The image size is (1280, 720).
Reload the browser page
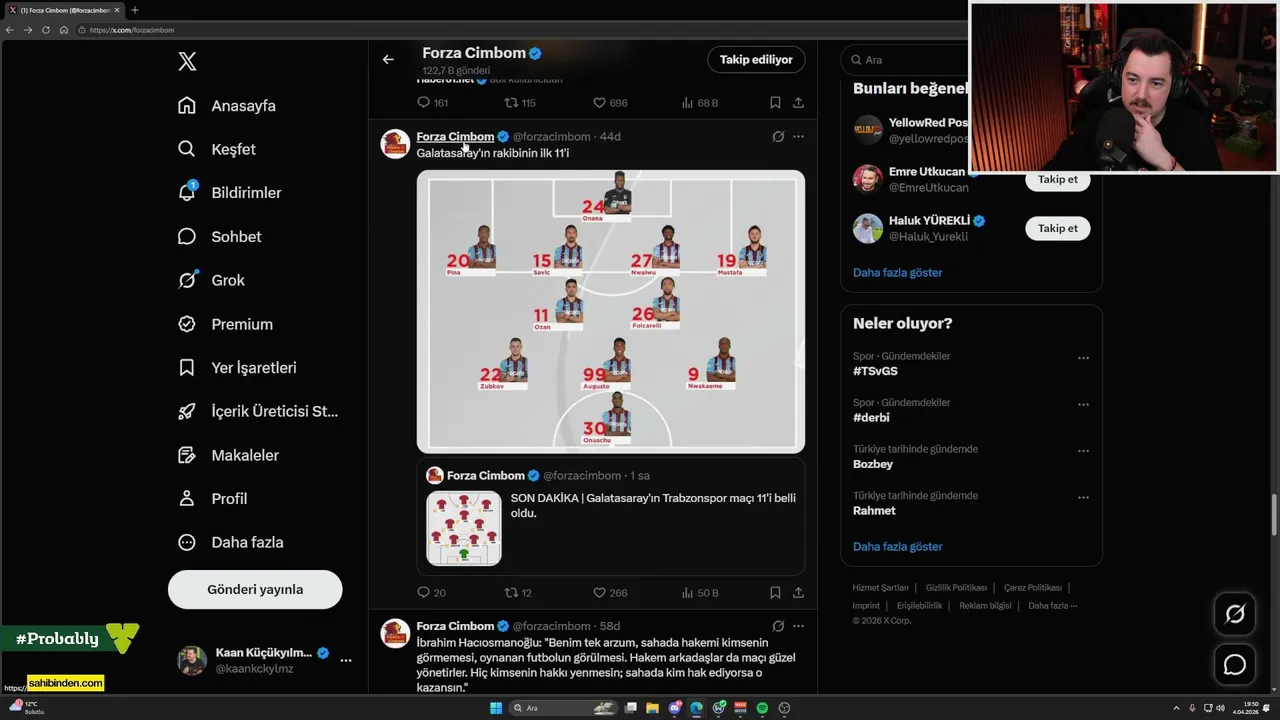pyautogui.click(x=45, y=30)
